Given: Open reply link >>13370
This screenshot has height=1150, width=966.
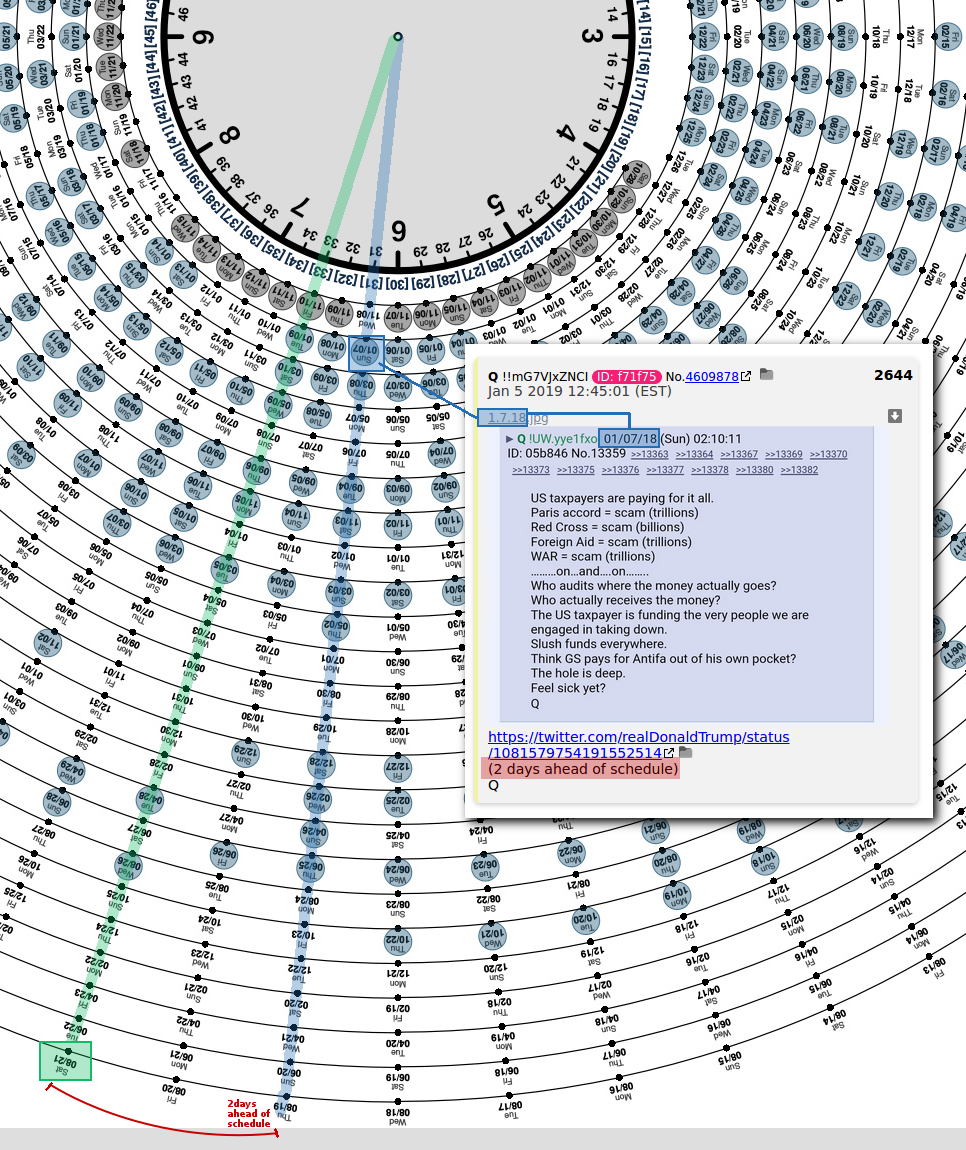Looking at the screenshot, I should point(828,455).
